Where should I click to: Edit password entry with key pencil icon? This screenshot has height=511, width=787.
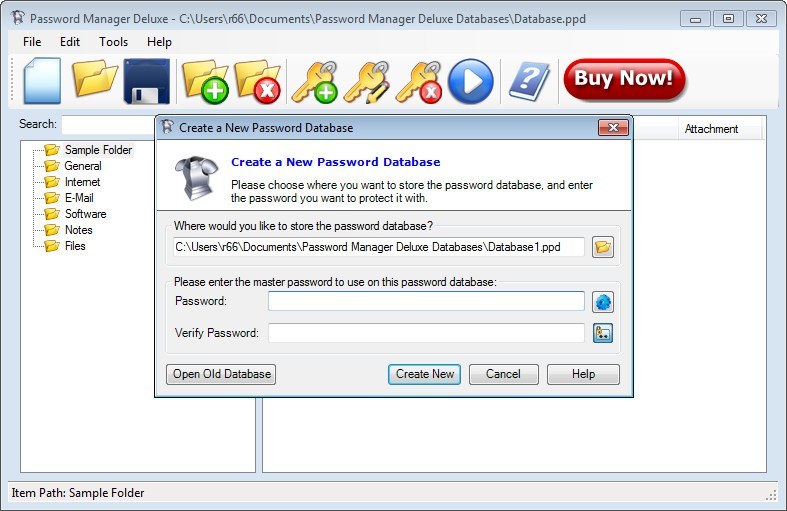[x=367, y=82]
